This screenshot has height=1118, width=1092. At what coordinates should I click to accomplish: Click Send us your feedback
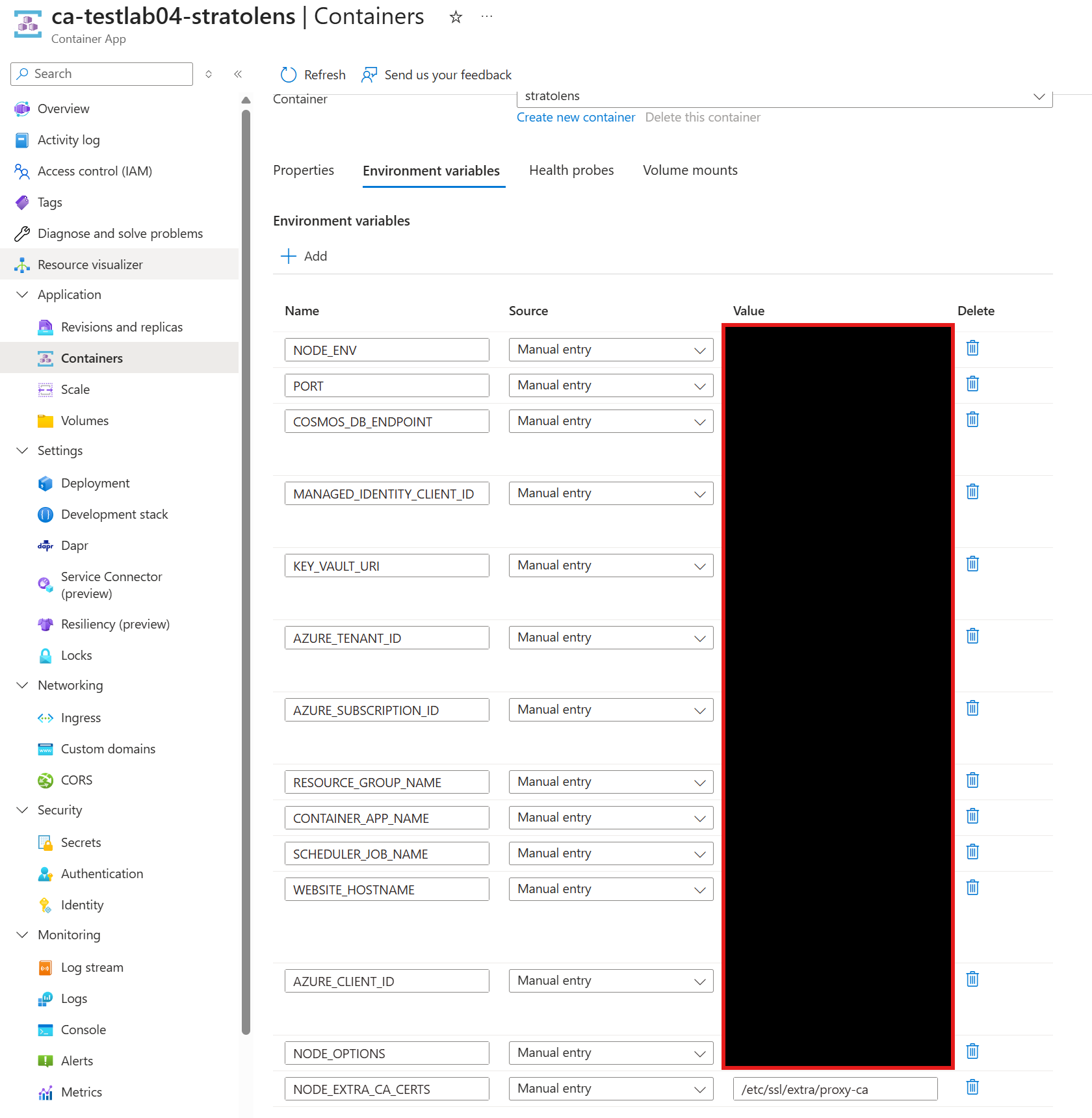pos(437,75)
